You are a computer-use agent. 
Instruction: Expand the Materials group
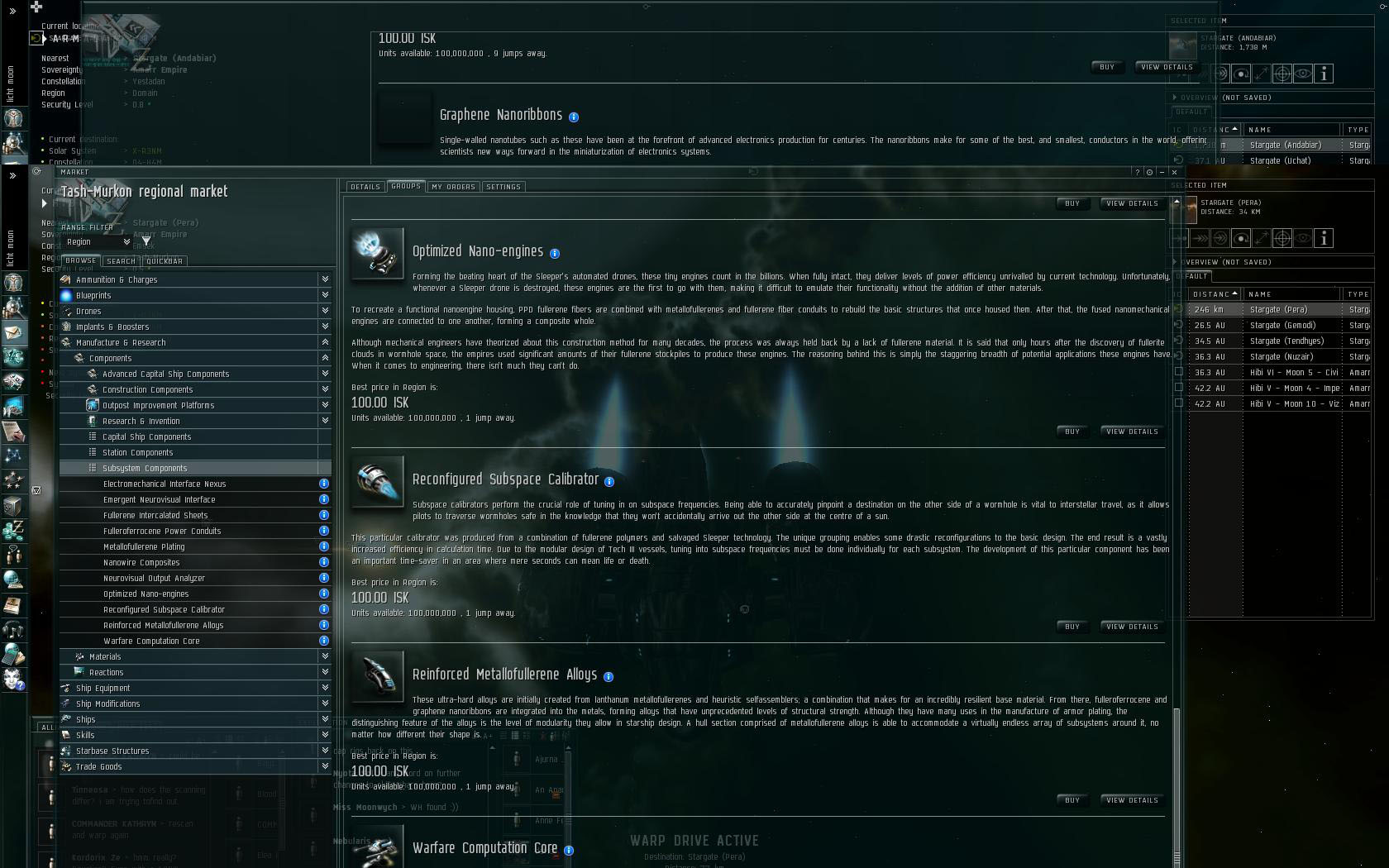(x=325, y=656)
